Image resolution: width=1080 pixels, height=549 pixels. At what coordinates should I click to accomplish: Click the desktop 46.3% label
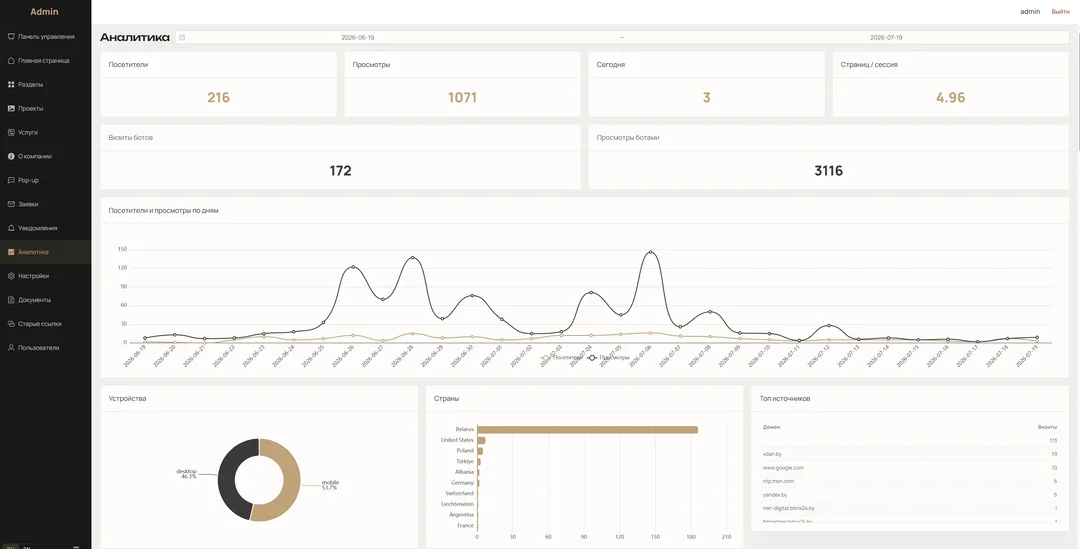tap(187, 474)
